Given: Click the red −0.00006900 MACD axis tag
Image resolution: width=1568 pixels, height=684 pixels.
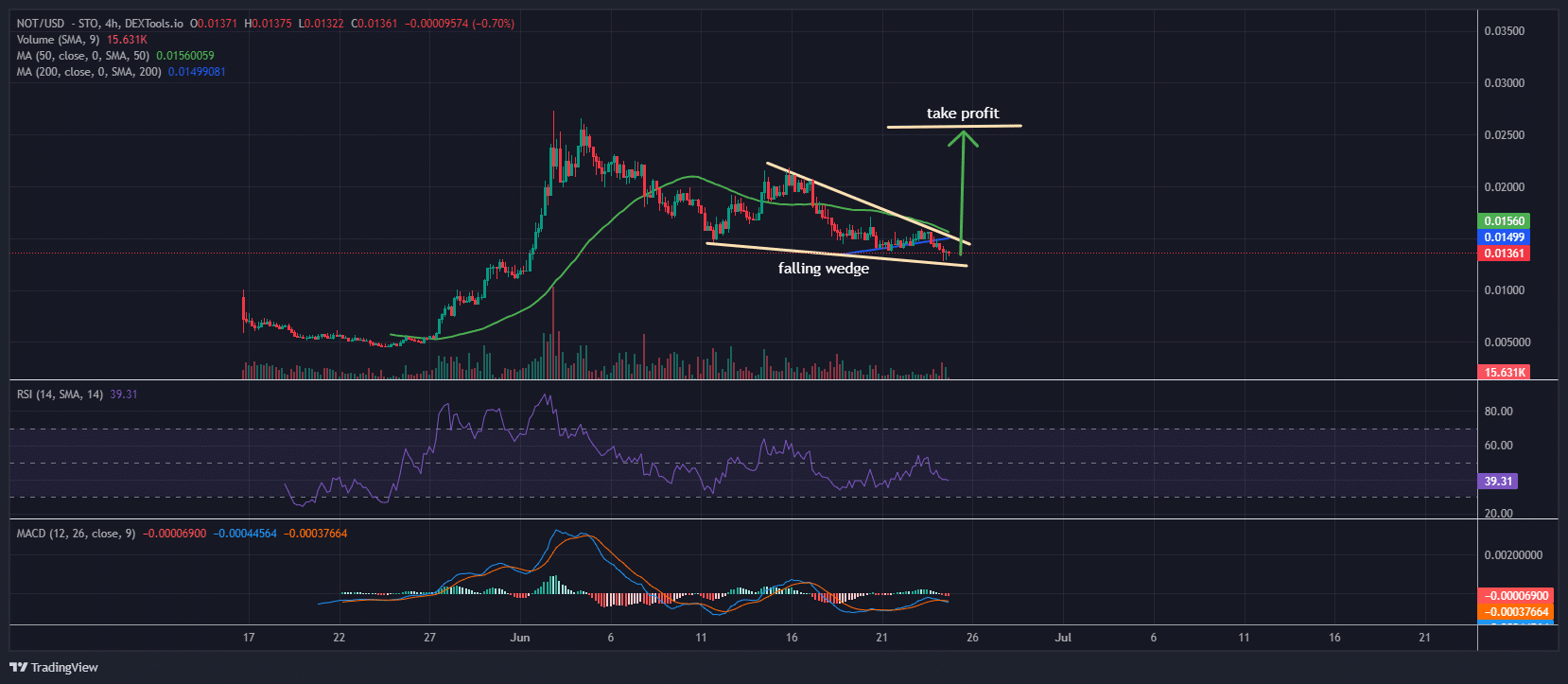Looking at the screenshot, I should [x=1517, y=596].
